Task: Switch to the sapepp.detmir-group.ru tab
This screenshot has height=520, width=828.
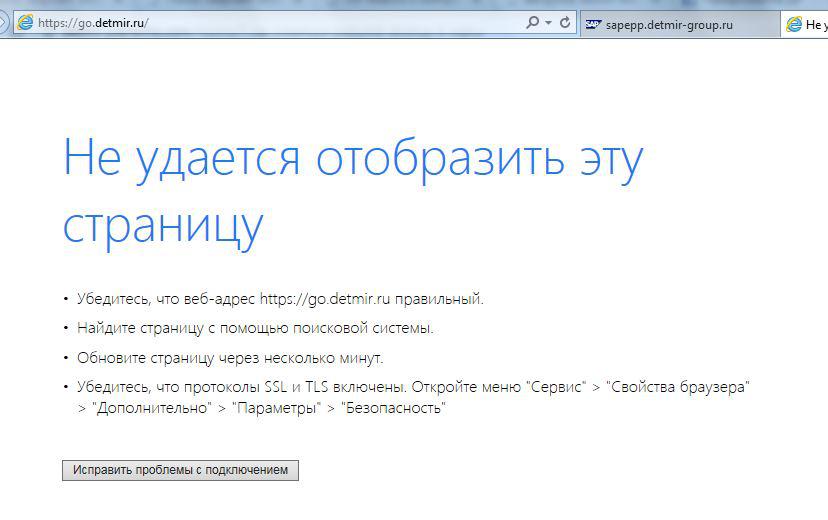Action: 680,25
